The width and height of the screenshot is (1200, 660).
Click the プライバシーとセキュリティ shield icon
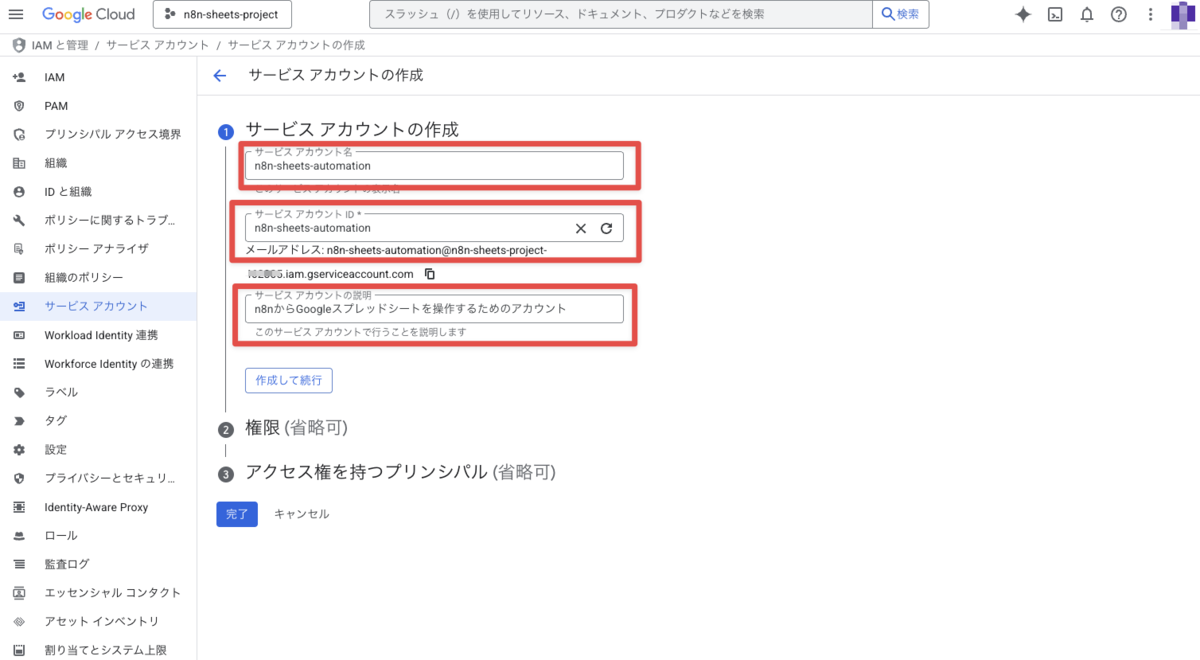(19, 478)
